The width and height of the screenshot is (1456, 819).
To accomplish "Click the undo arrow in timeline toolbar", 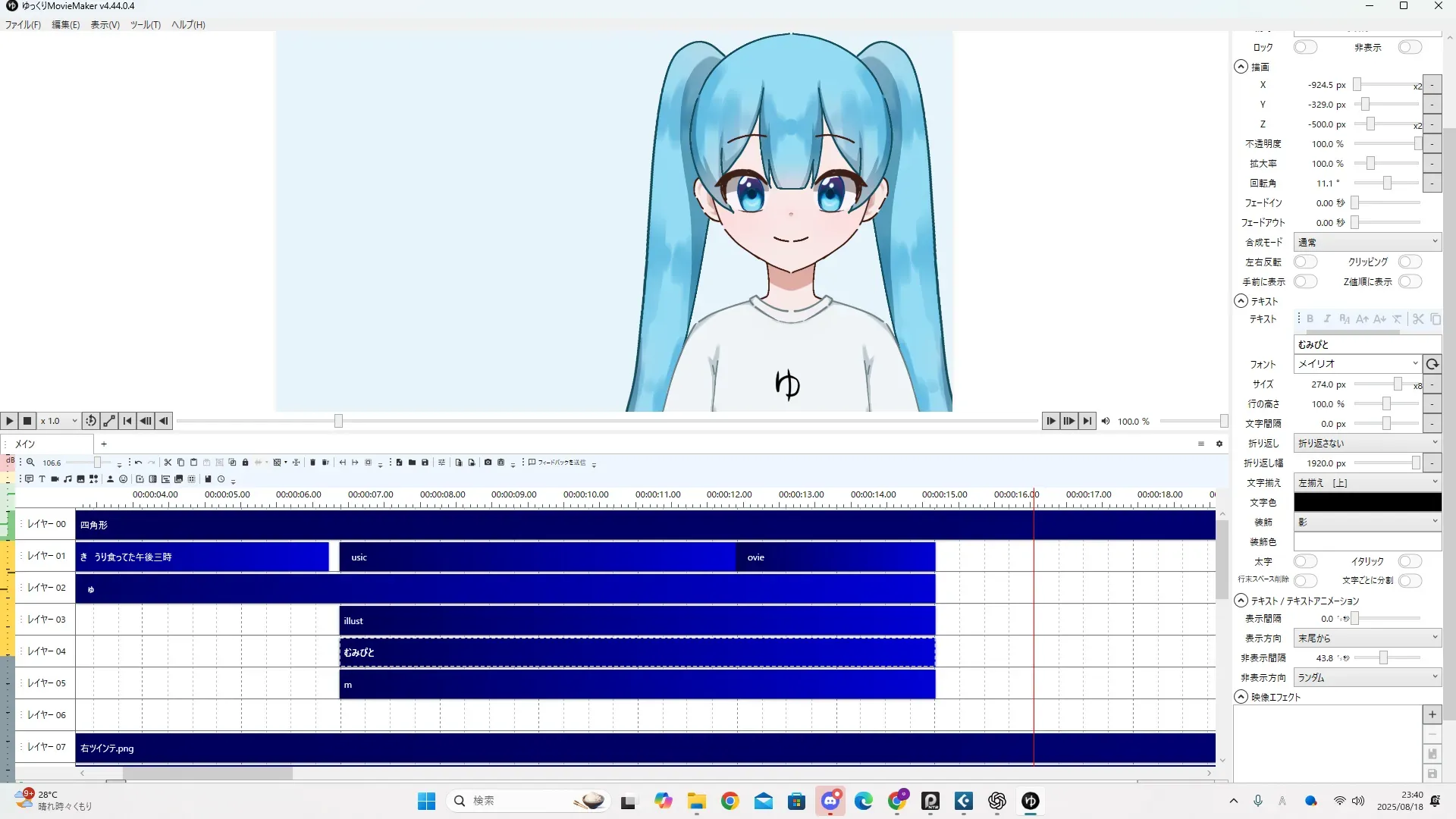I will click(x=138, y=463).
